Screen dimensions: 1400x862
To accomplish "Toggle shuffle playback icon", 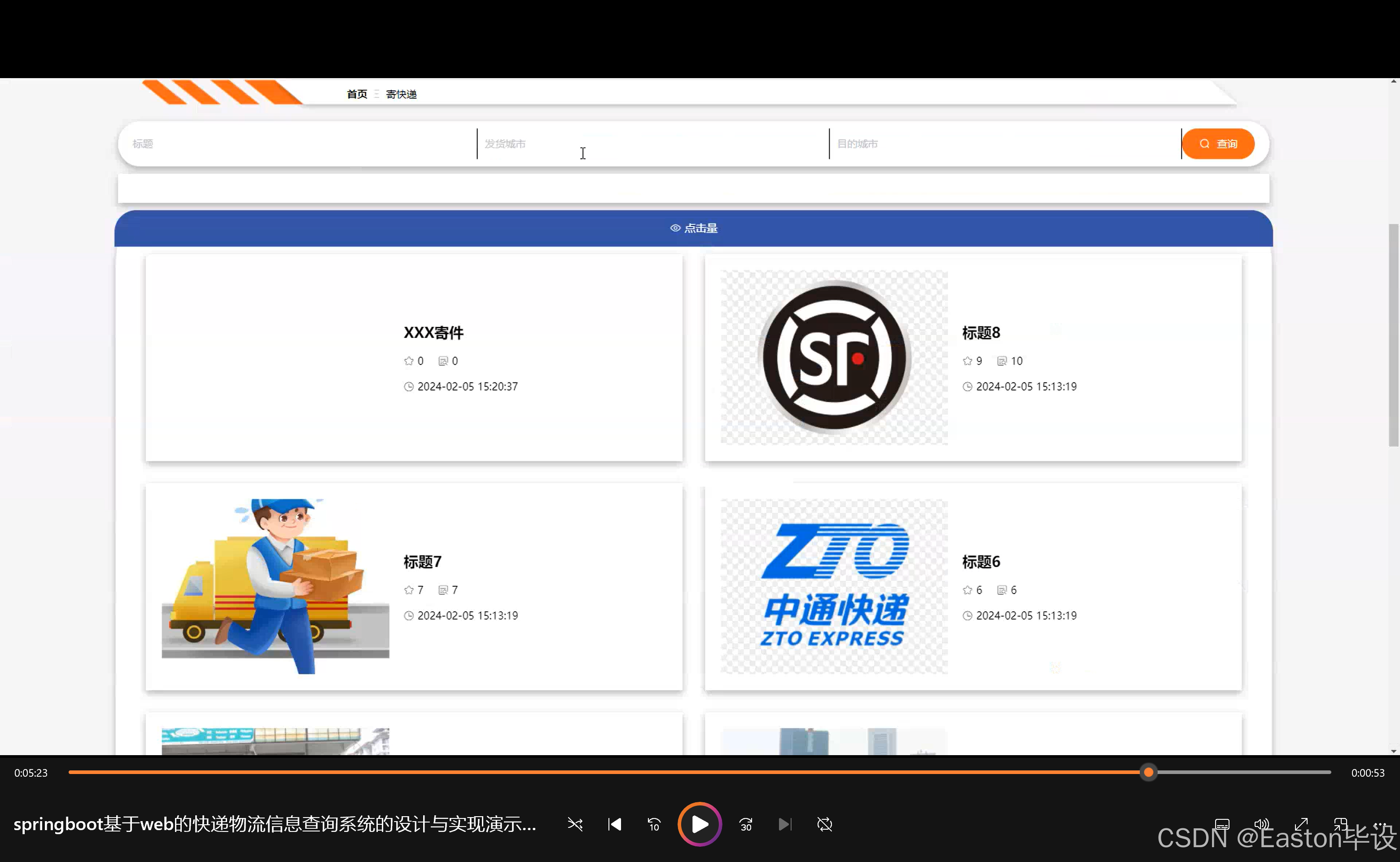I will click(x=575, y=824).
